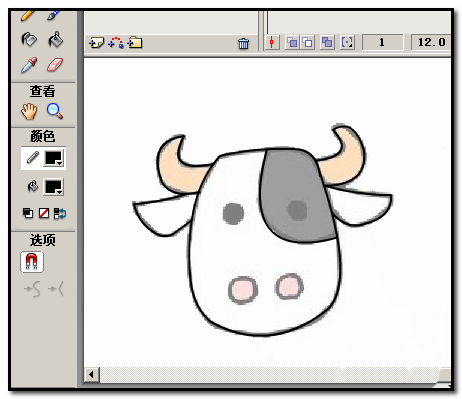The height and width of the screenshot is (399, 462).
Task: Click the horizontal scrollbar left arrow
Action: tap(92, 375)
